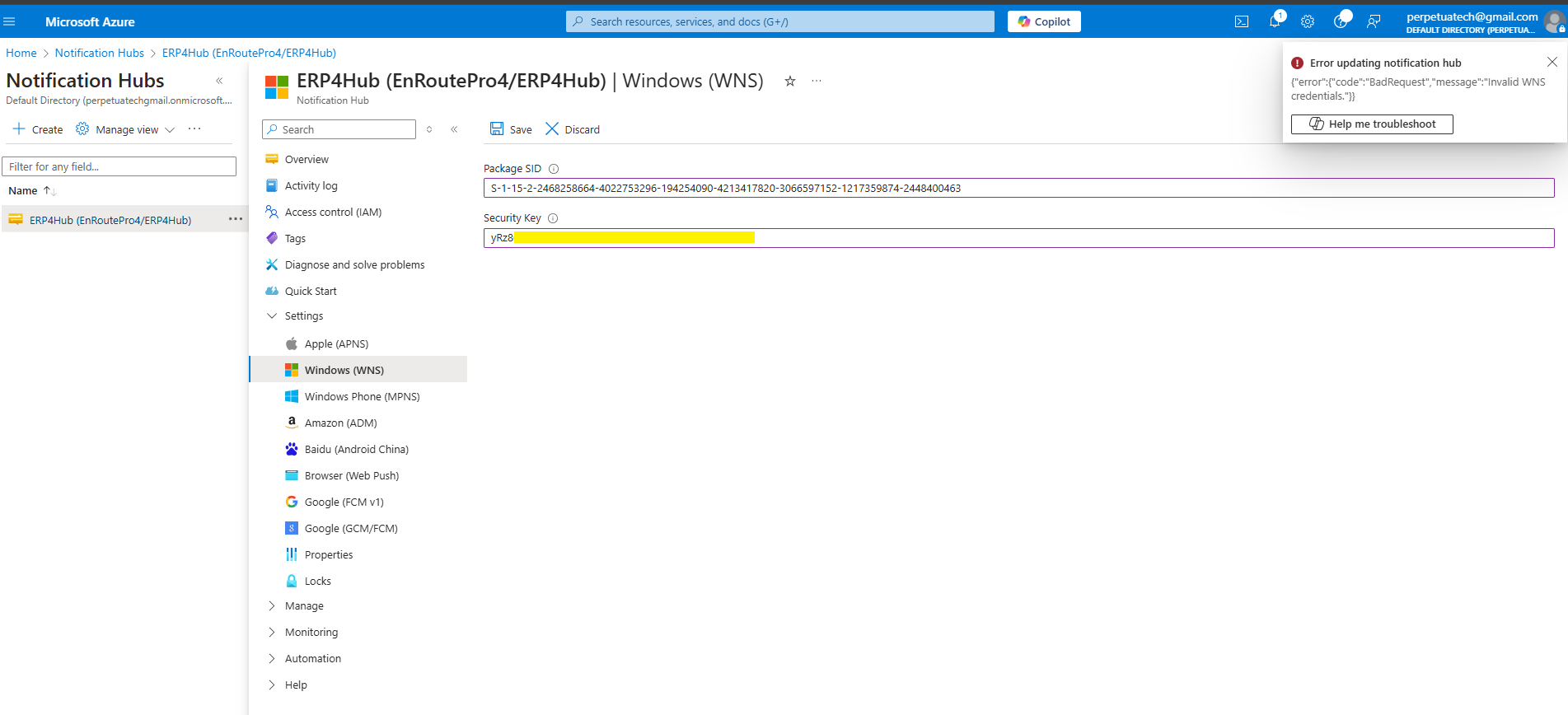Show info tooltip for Security Key
Screen dimensions: 1568x715
(553, 218)
